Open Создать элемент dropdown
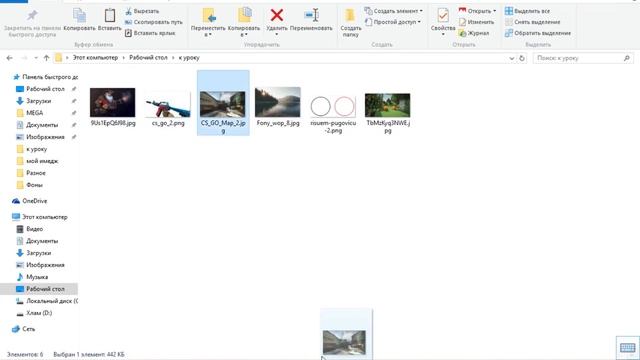Viewport: 640px width, 360px height. pyautogui.click(x=394, y=11)
